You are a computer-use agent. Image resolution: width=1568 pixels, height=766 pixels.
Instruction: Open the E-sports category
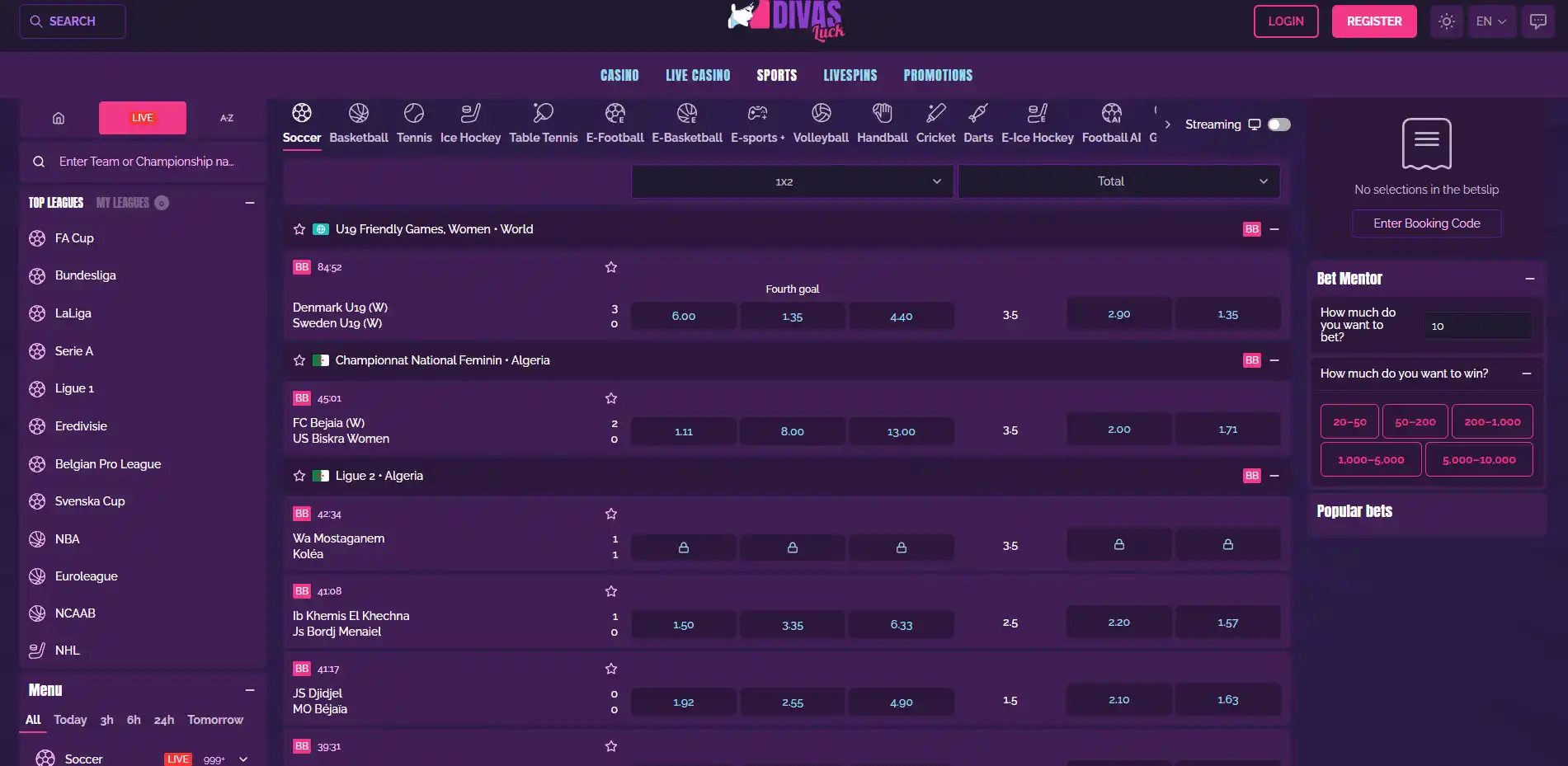[x=757, y=124]
